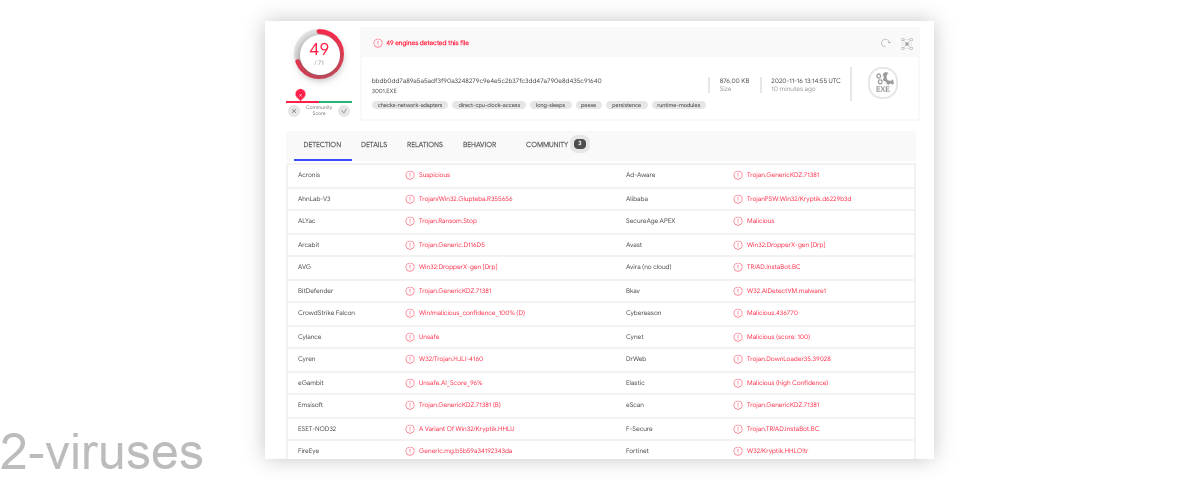Select the 'persistence' tag
The image size is (1200, 480).
[626, 105]
